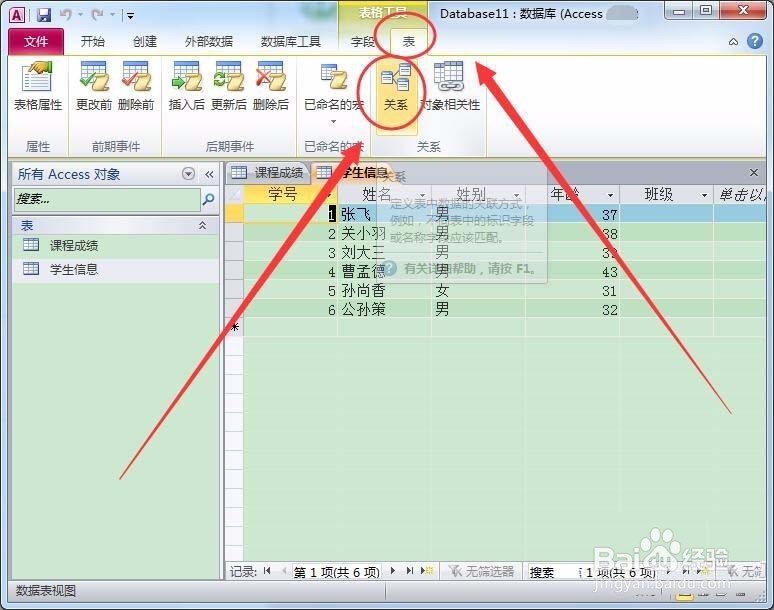Click the 插入后 event icon
This screenshot has width=774, height=610.
186,86
